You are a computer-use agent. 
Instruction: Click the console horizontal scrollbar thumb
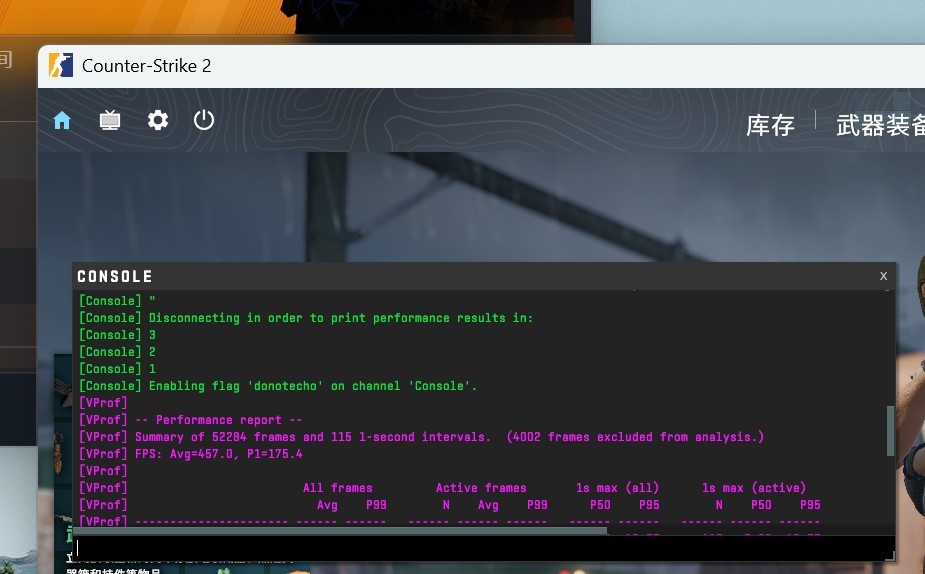pyautogui.click(x=340, y=531)
